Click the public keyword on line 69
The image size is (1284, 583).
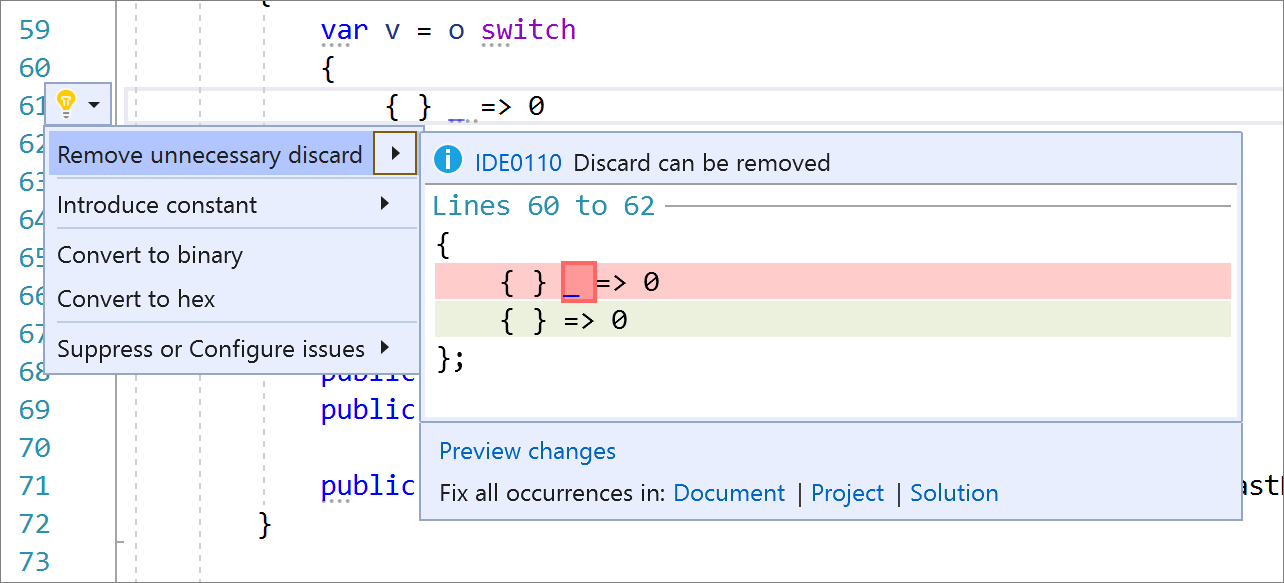coord(368,410)
